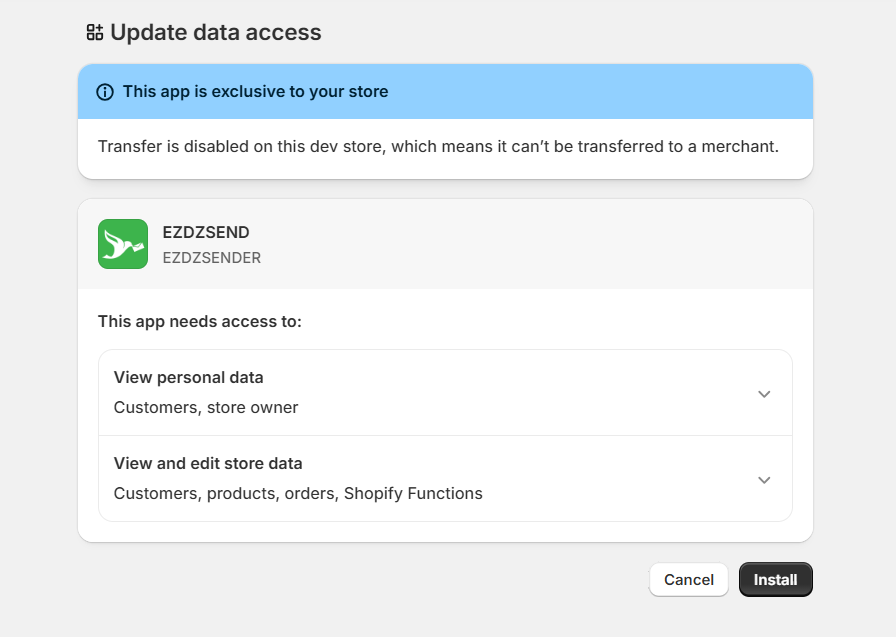Click the EZDZSEND app name

(x=206, y=233)
